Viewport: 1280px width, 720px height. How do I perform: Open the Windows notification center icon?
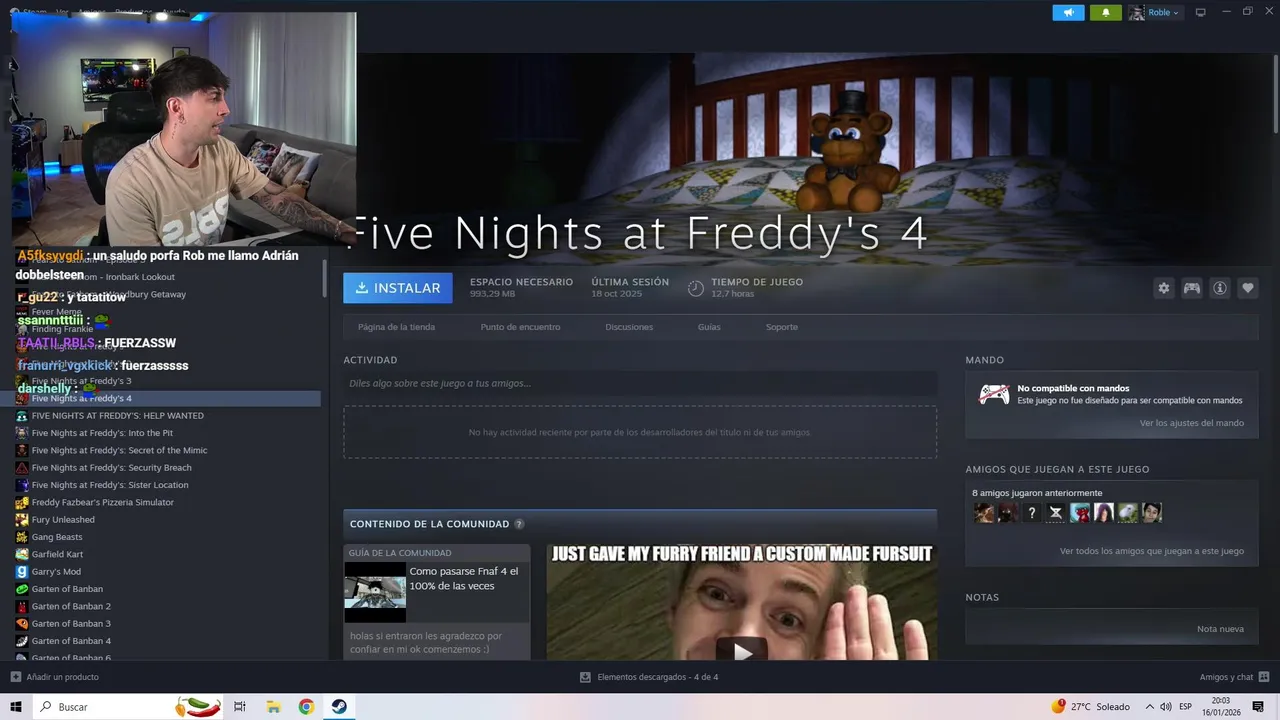1258,707
